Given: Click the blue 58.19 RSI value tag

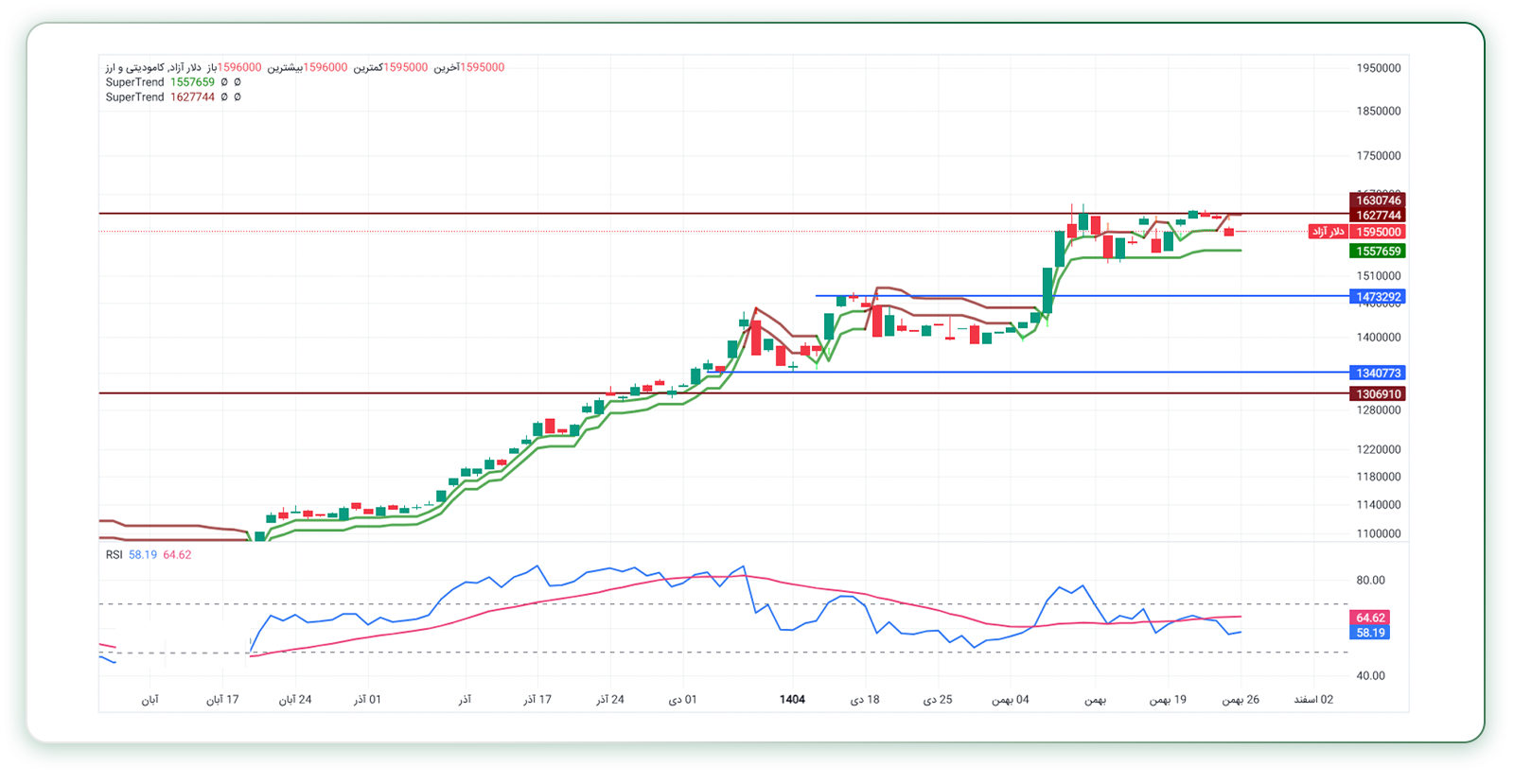Looking at the screenshot, I should pyautogui.click(x=1369, y=633).
